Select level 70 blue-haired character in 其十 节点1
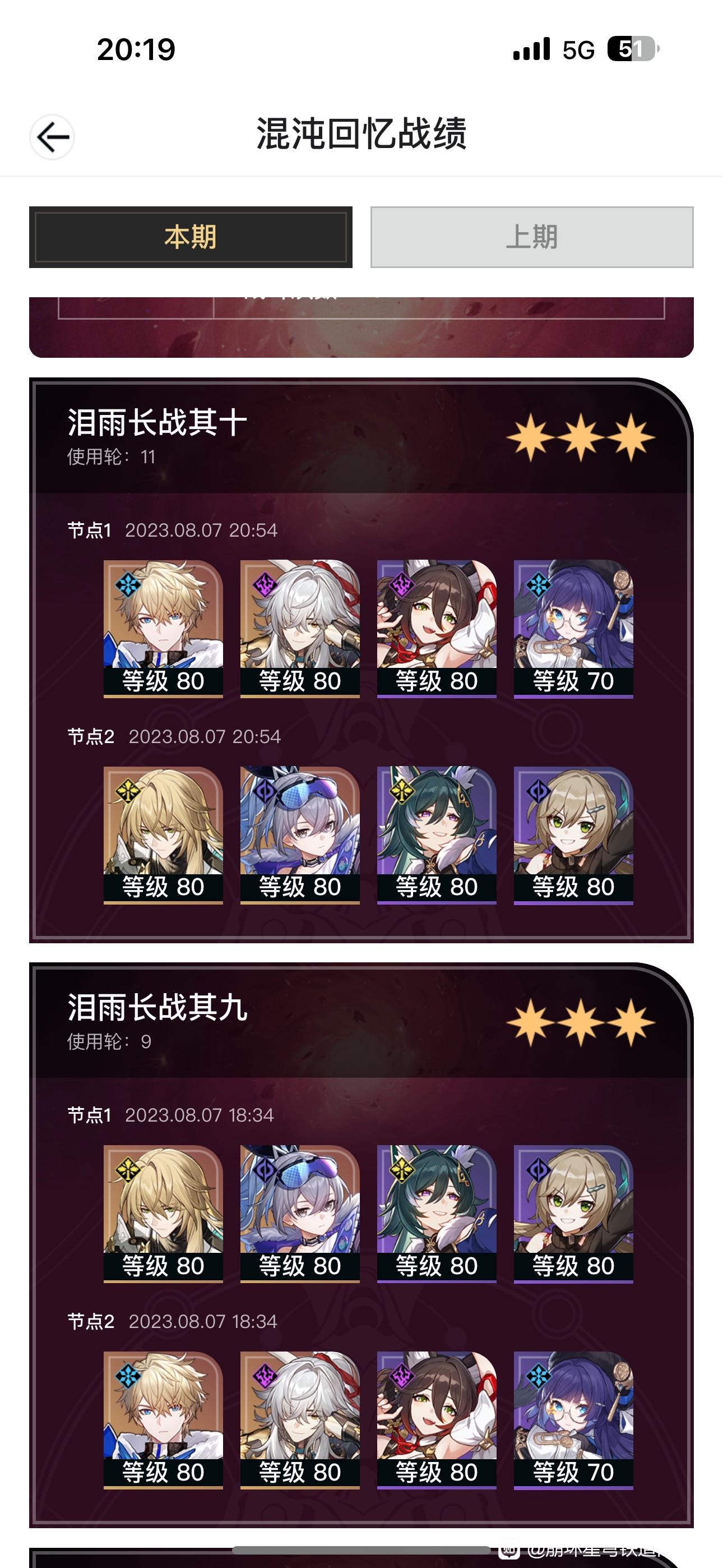Image resolution: width=723 pixels, height=1568 pixels. click(573, 628)
